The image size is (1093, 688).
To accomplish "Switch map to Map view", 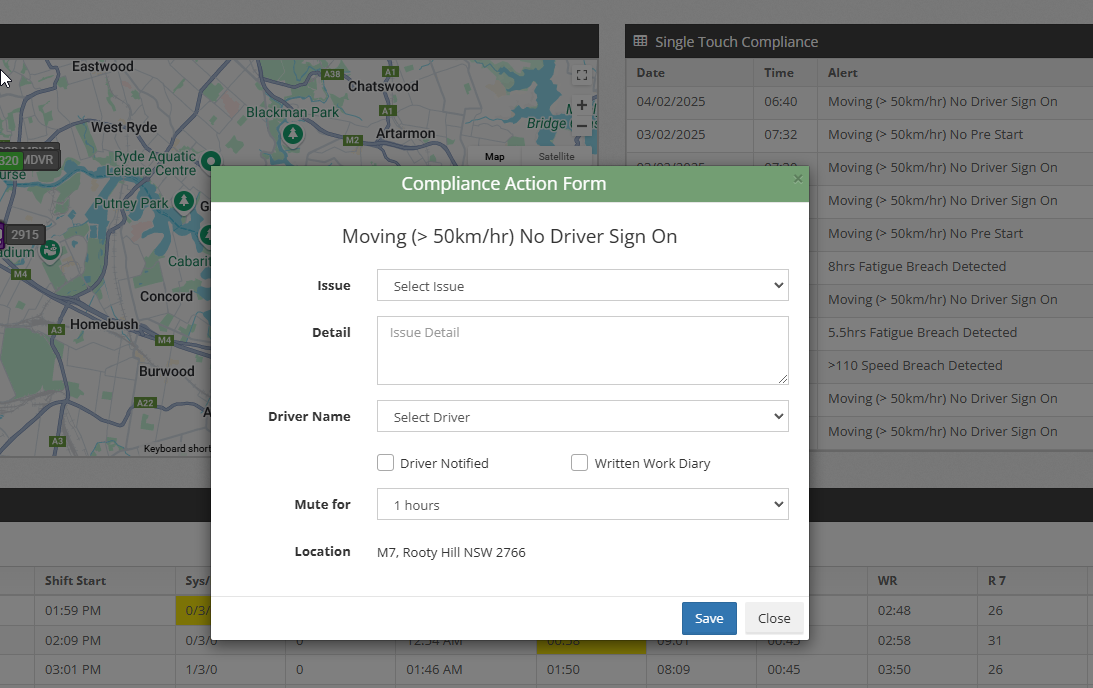I will 495,157.
